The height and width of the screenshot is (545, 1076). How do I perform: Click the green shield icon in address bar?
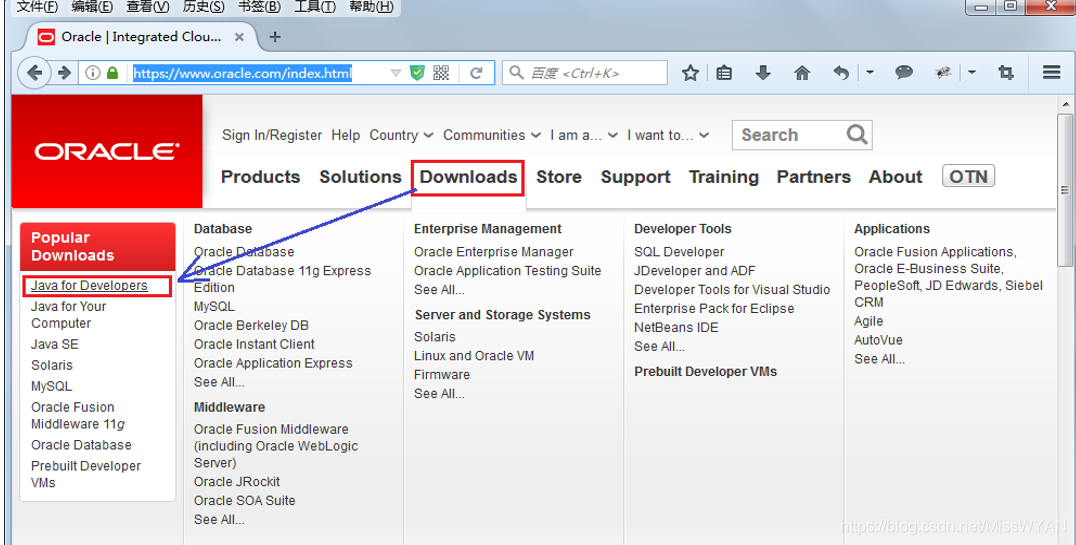[x=417, y=73]
